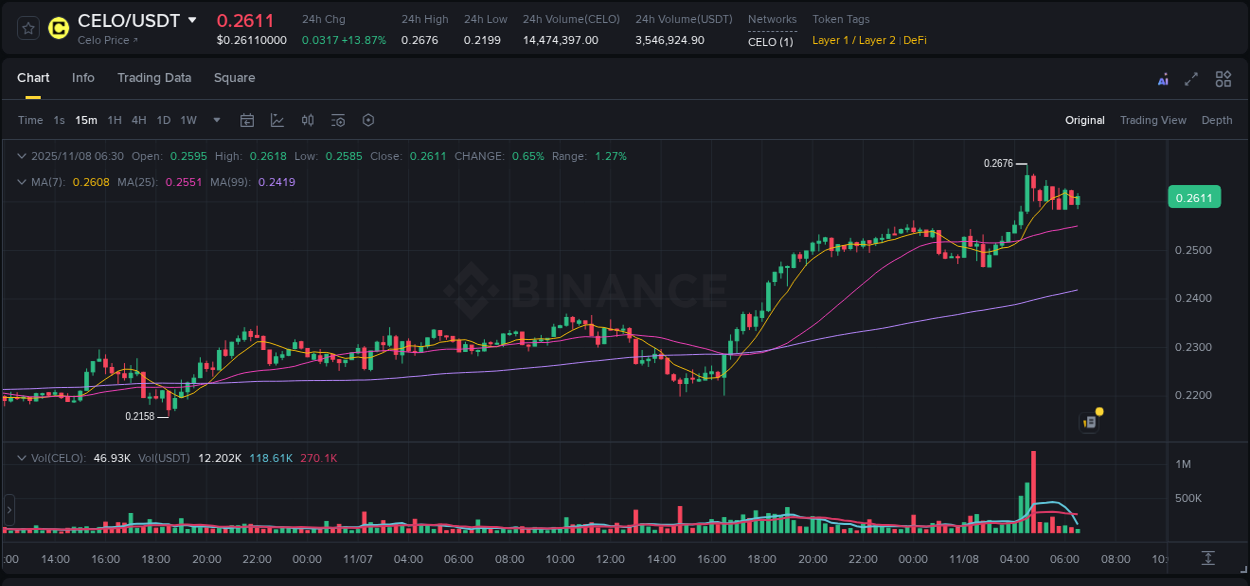This screenshot has width=1250, height=586.
Task: Open the widget layout grid options
Action: (1222, 78)
